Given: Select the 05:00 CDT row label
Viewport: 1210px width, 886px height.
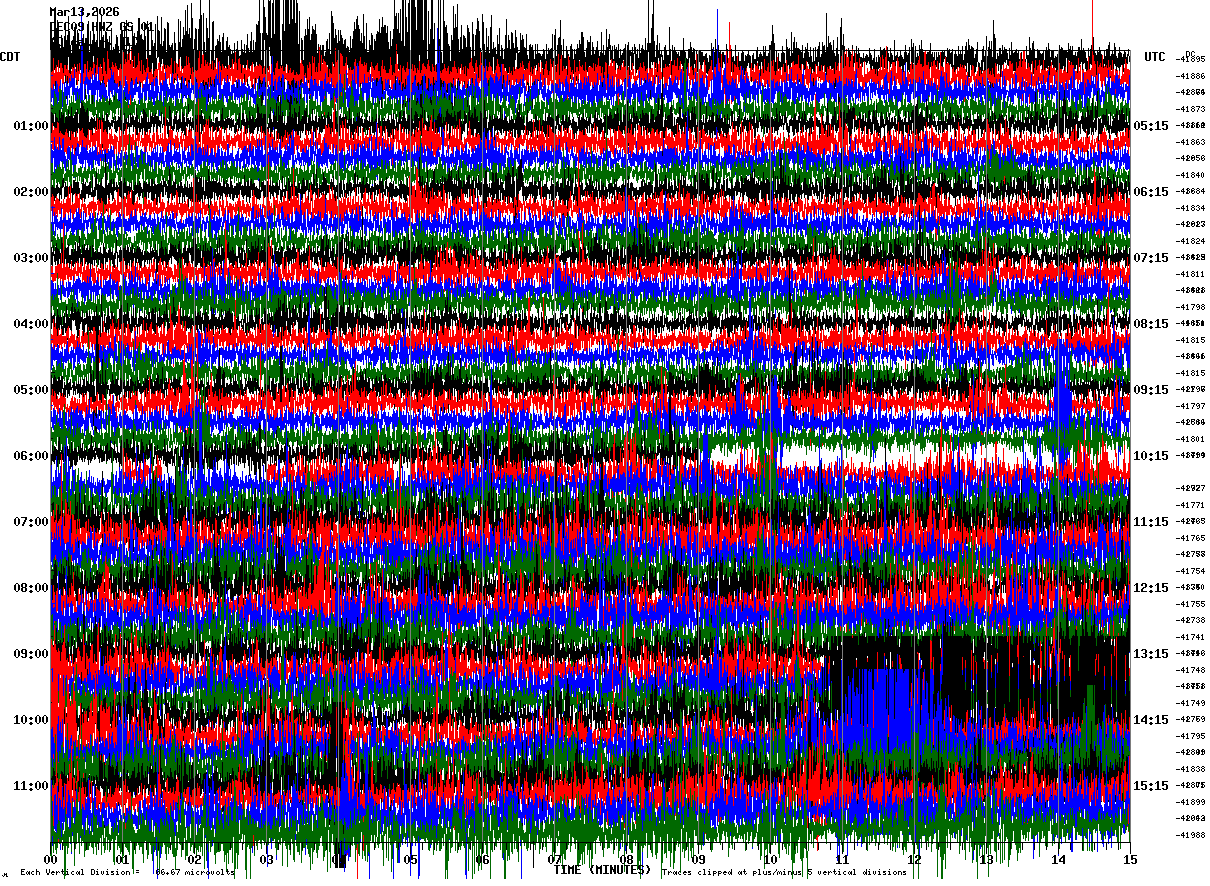Looking at the screenshot, I should tap(30, 390).
